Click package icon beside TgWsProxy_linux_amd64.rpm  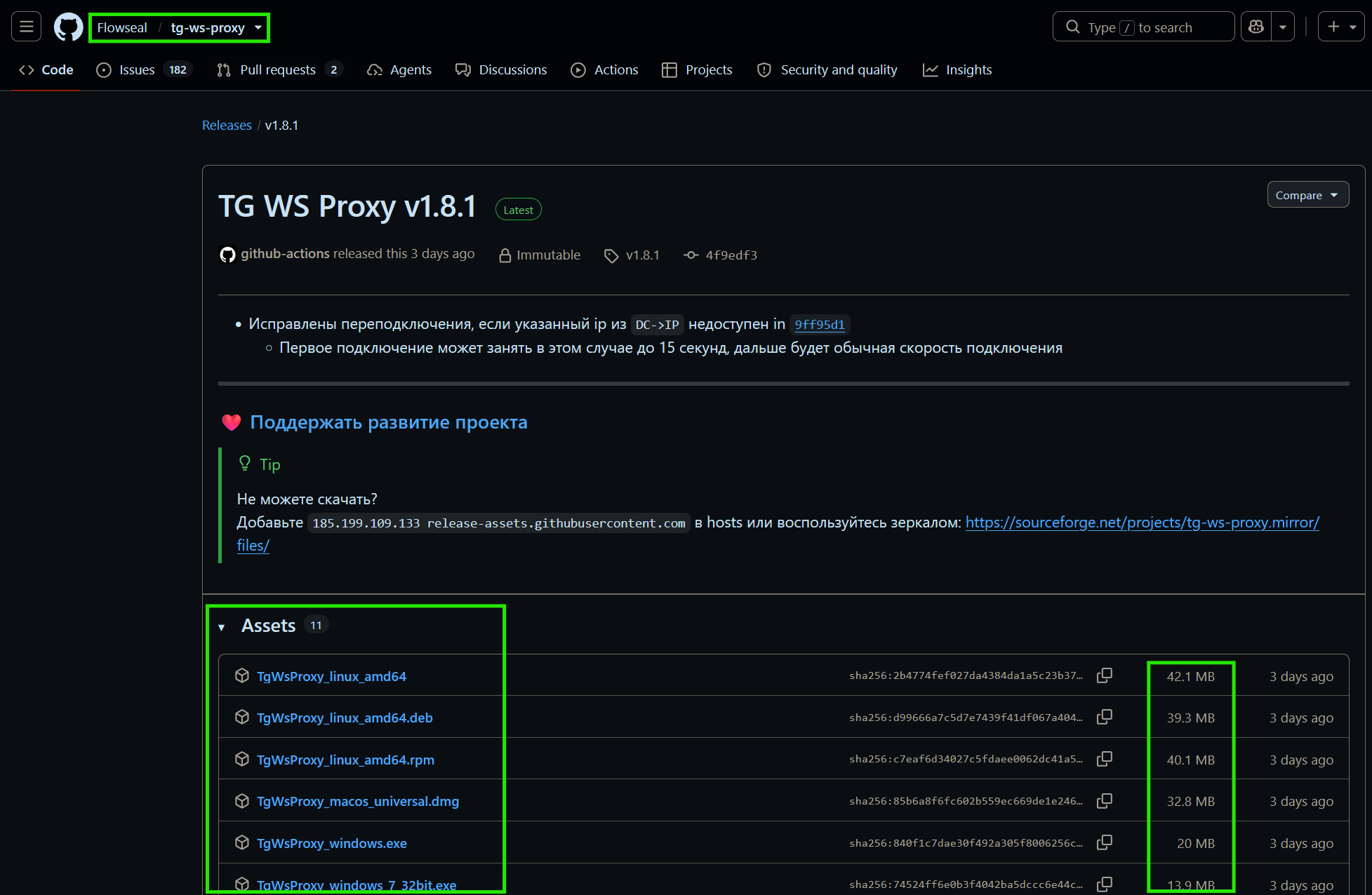[x=242, y=759]
